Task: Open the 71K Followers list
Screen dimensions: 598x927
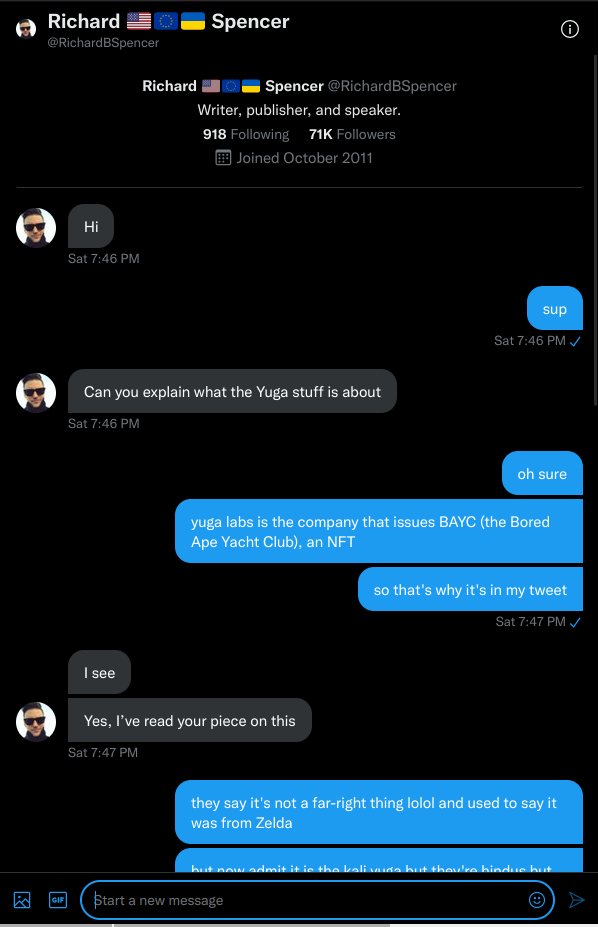Action: (351, 134)
